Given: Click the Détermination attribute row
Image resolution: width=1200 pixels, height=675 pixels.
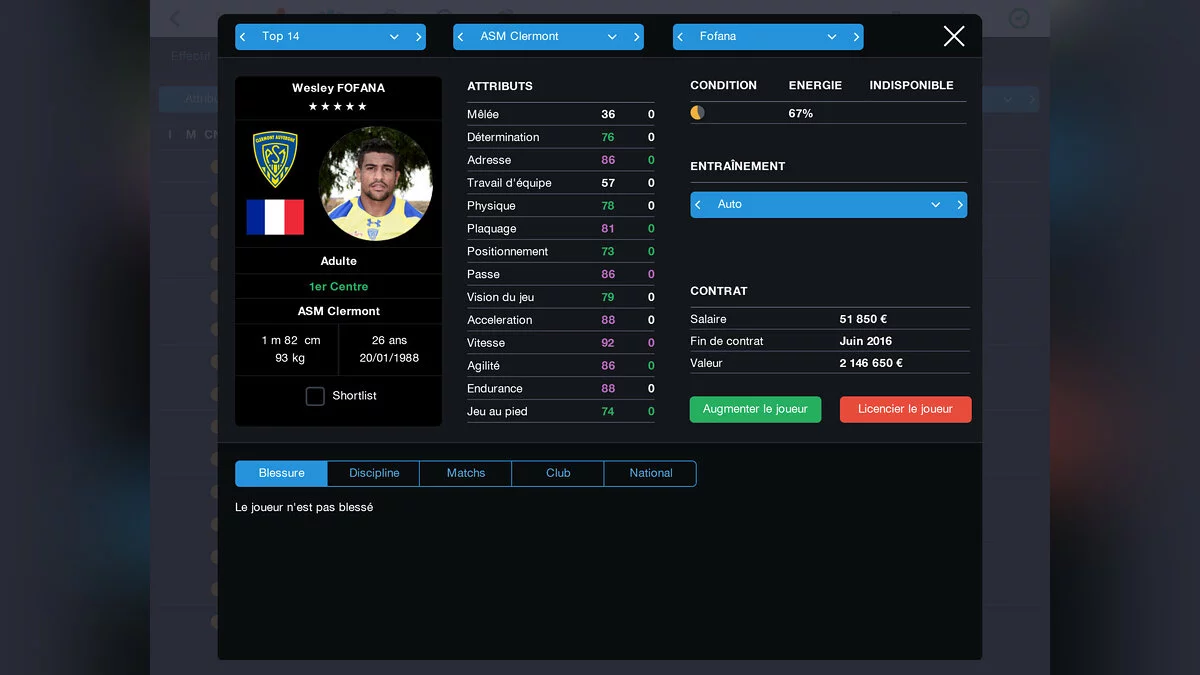Looking at the screenshot, I should 561,137.
